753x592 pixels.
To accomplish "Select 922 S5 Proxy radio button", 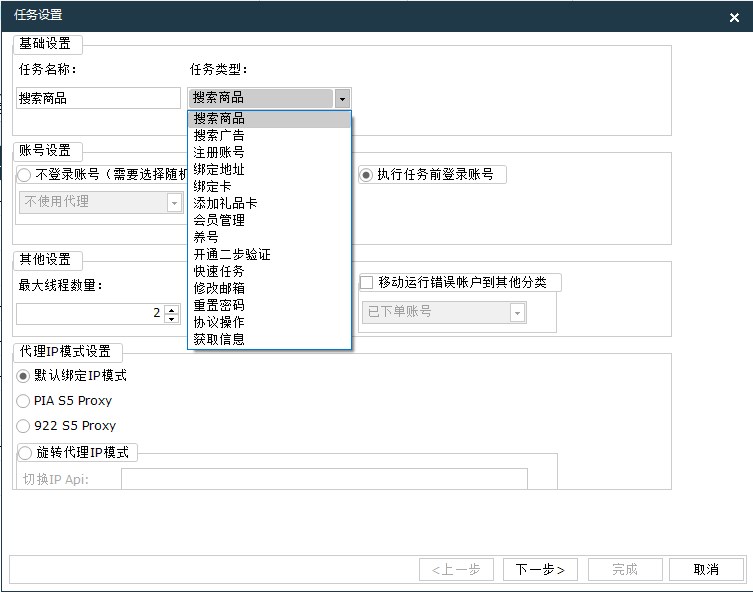I will coord(23,426).
